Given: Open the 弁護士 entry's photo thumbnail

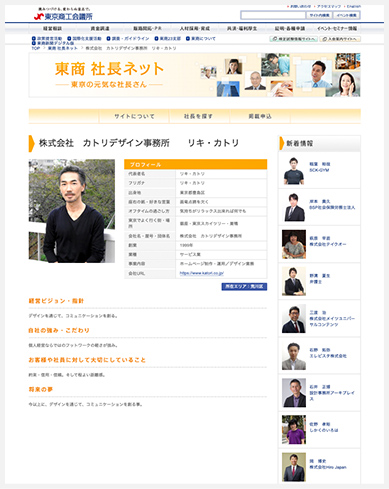Looking at the screenshot, I should [294, 281].
